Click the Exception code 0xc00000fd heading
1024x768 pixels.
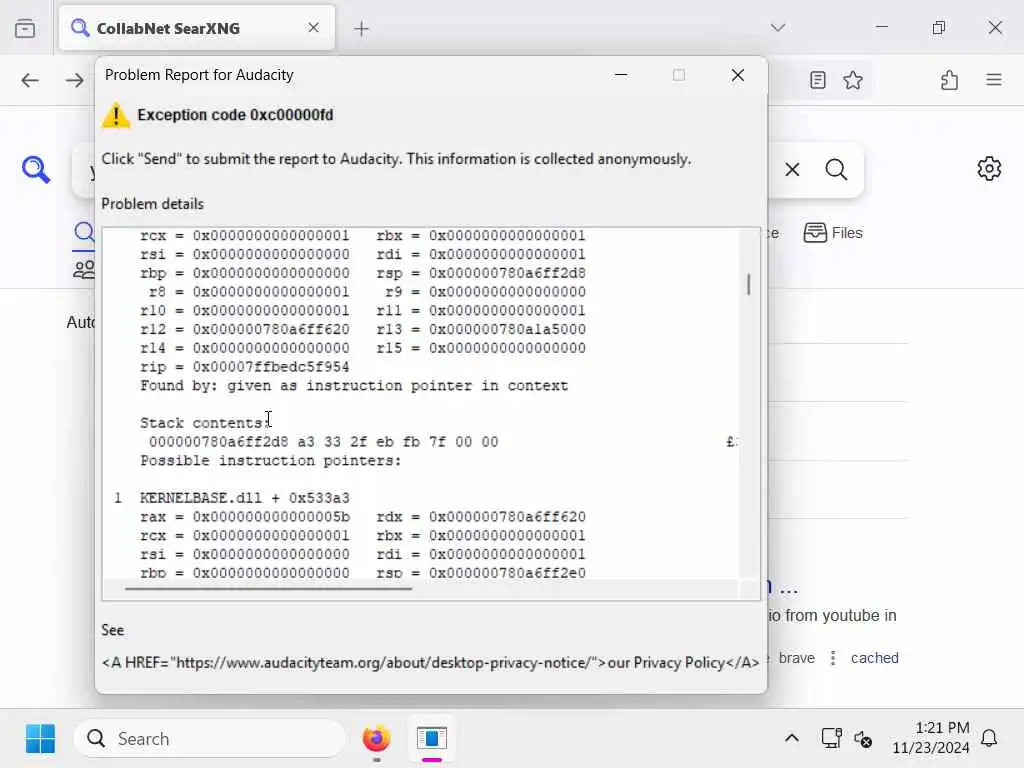[x=235, y=115]
